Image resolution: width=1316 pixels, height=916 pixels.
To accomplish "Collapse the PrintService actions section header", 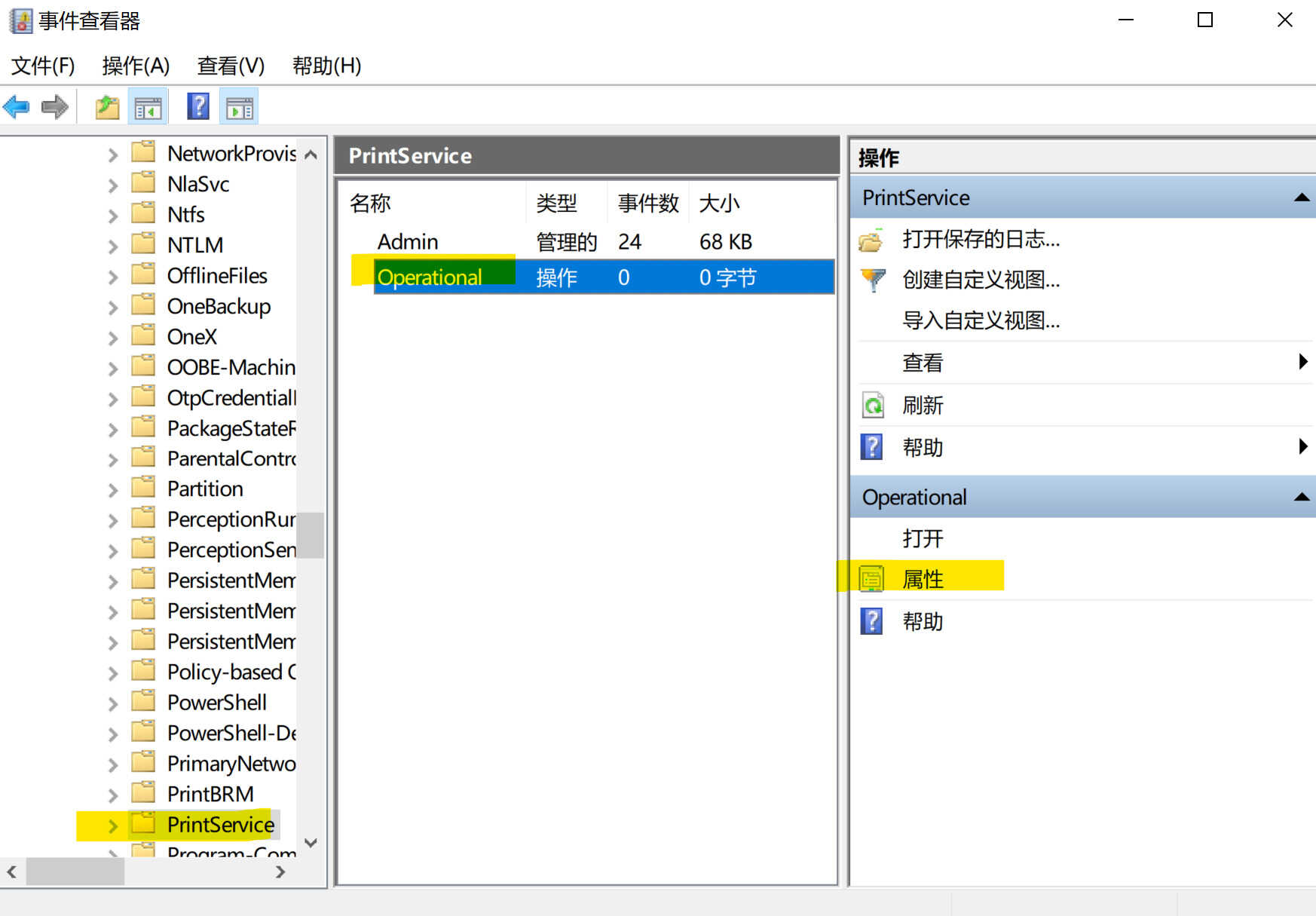I will pos(1301,198).
